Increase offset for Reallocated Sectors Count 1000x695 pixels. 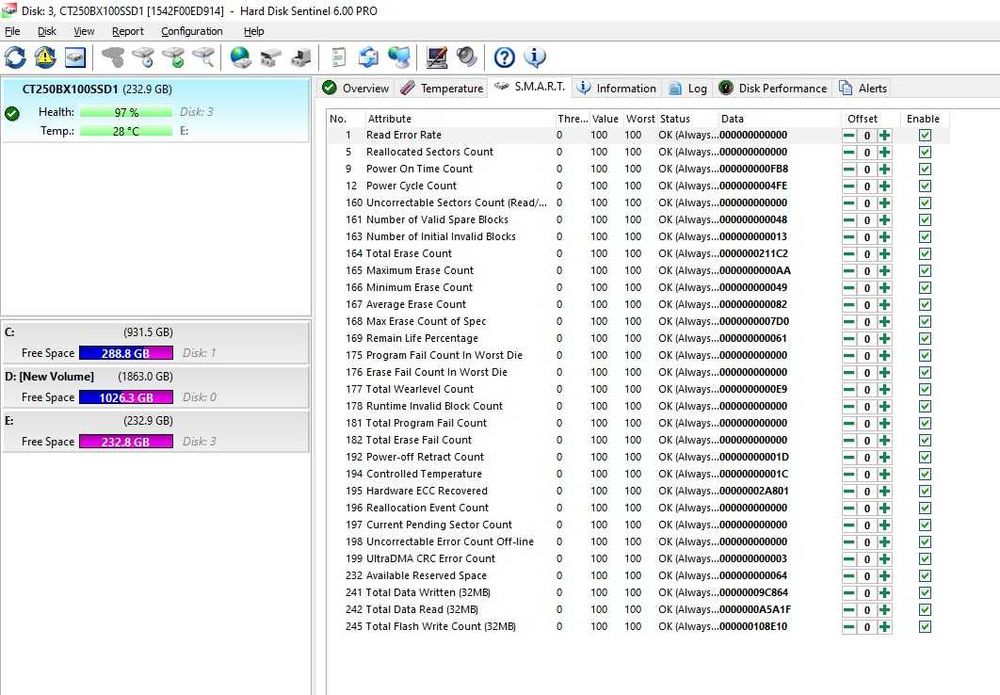884,152
